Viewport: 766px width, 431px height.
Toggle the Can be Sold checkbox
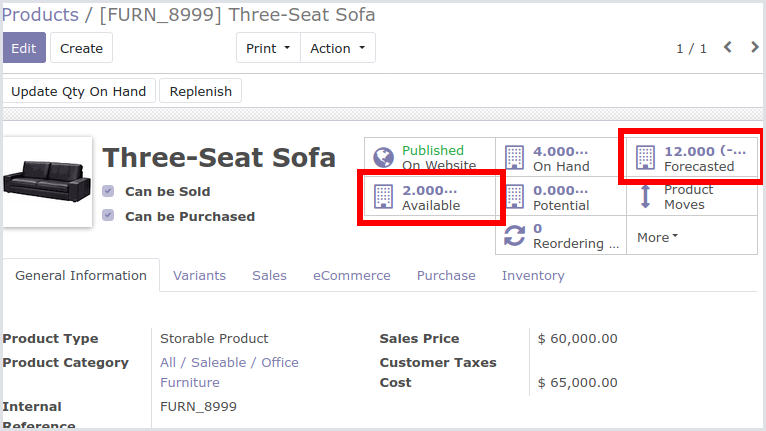pos(108,191)
